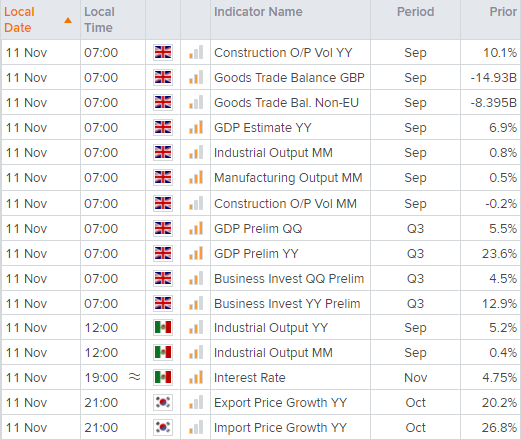This screenshot has width=521, height=440.
Task: Click the South Korea flag for Import Price Growth YY
Action: 163,427
